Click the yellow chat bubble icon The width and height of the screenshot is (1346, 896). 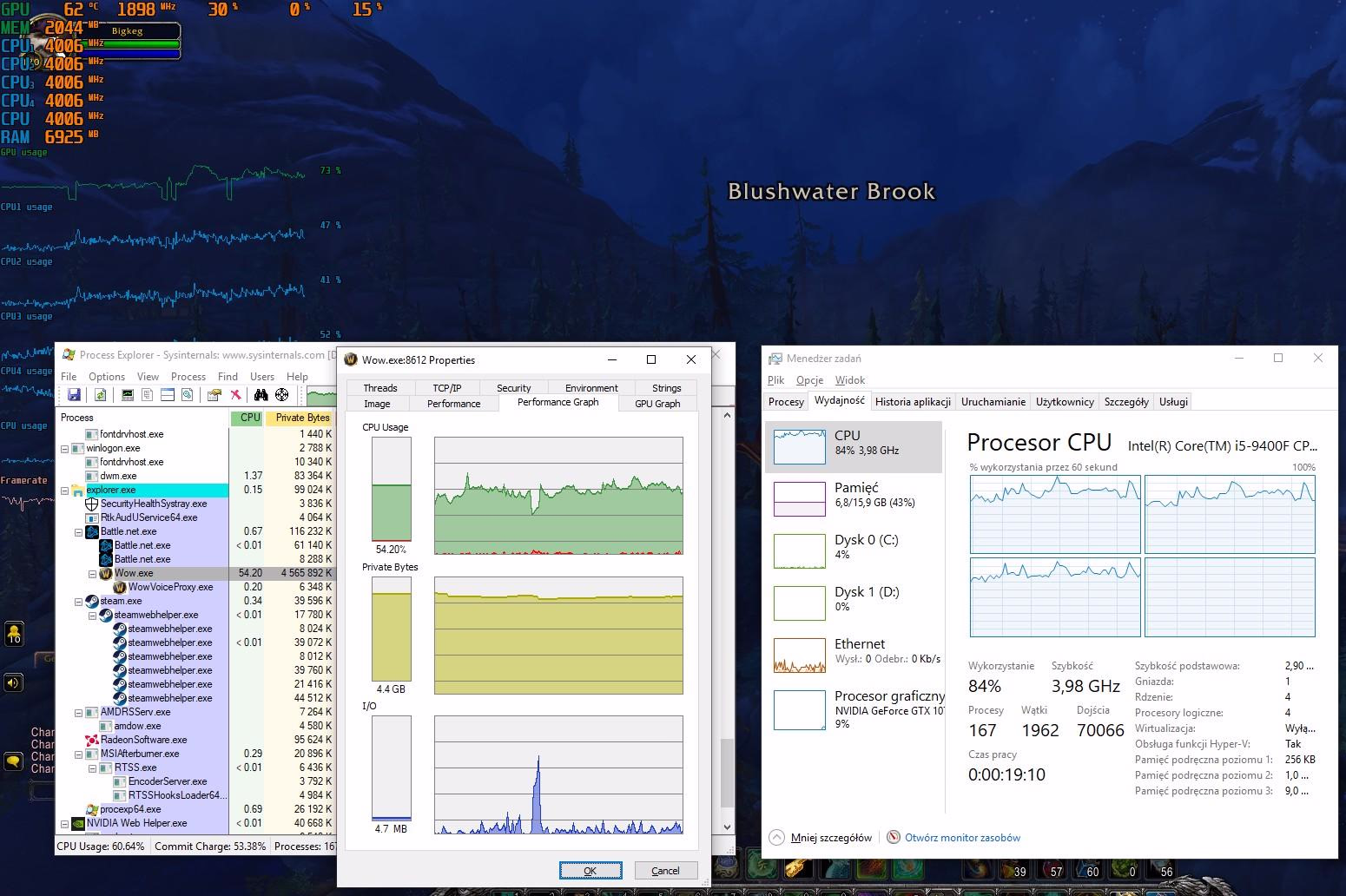(x=13, y=761)
